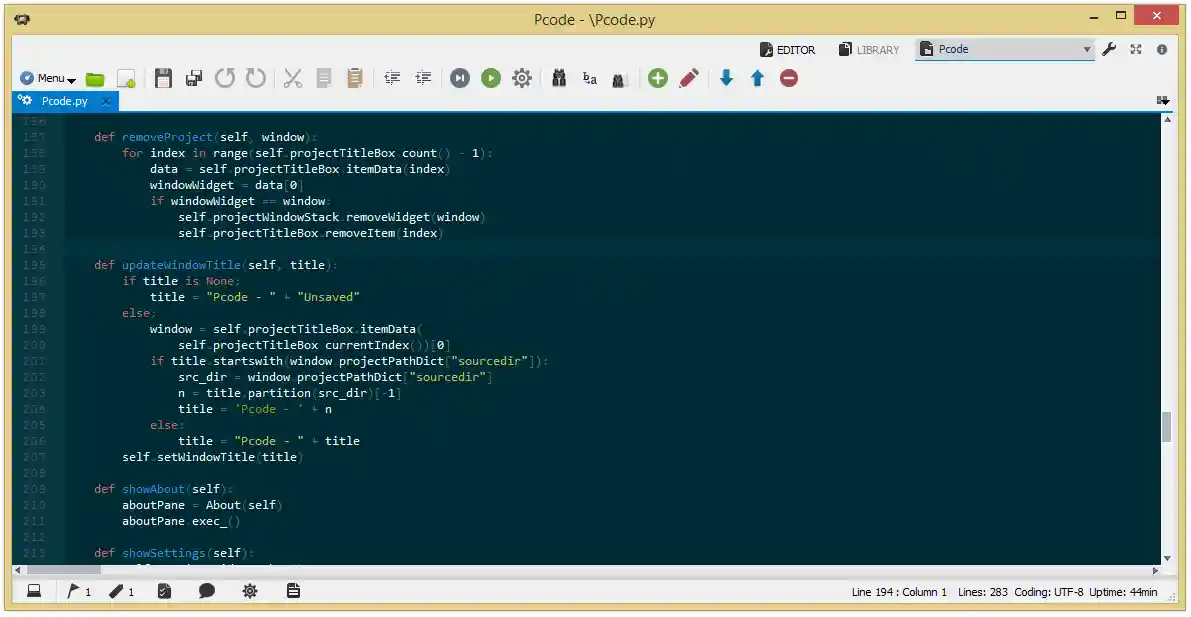This screenshot has width=1191, height=617.
Task: Click the scissors Cut icon
Action: [x=292, y=78]
